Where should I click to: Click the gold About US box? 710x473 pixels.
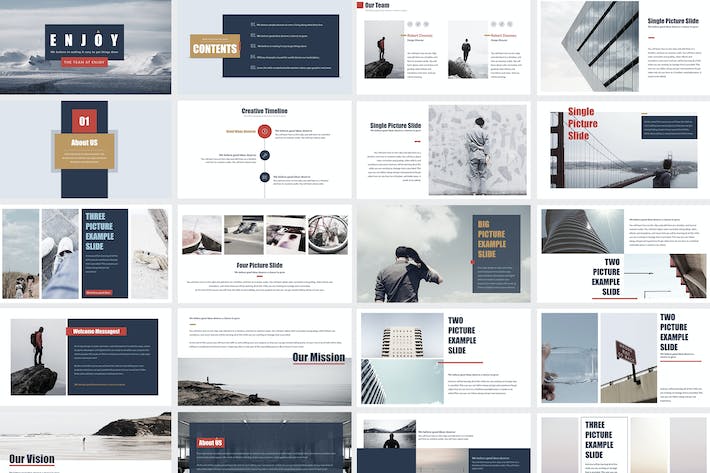[x=84, y=151]
